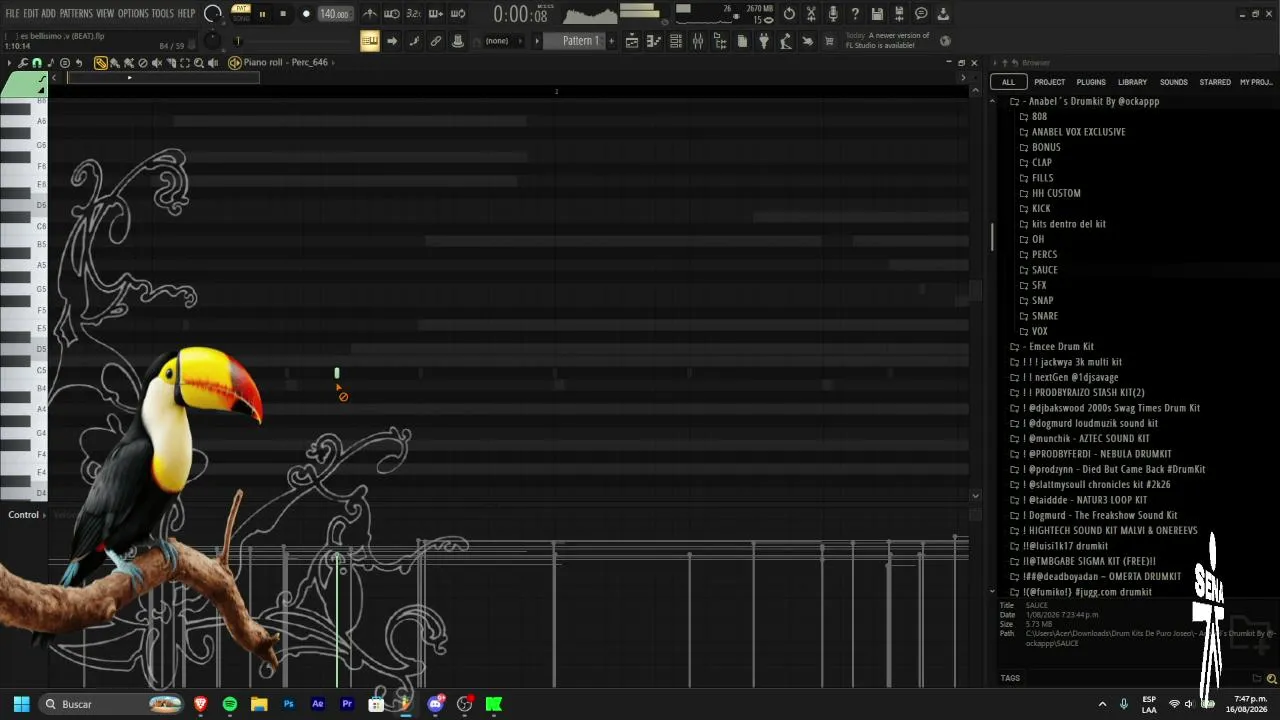Toggle the magnet snap in piano roll
This screenshot has height=720, width=1280.
coord(37,62)
